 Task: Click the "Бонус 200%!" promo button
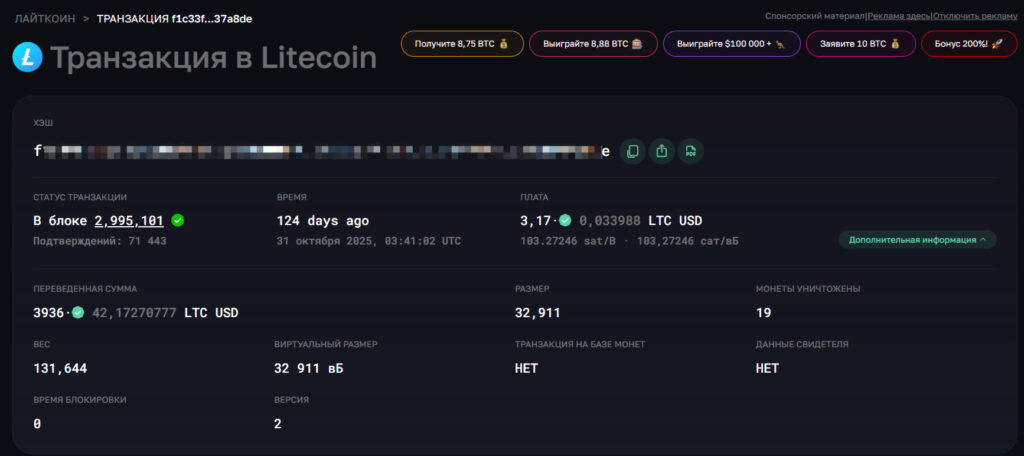[x=968, y=44]
